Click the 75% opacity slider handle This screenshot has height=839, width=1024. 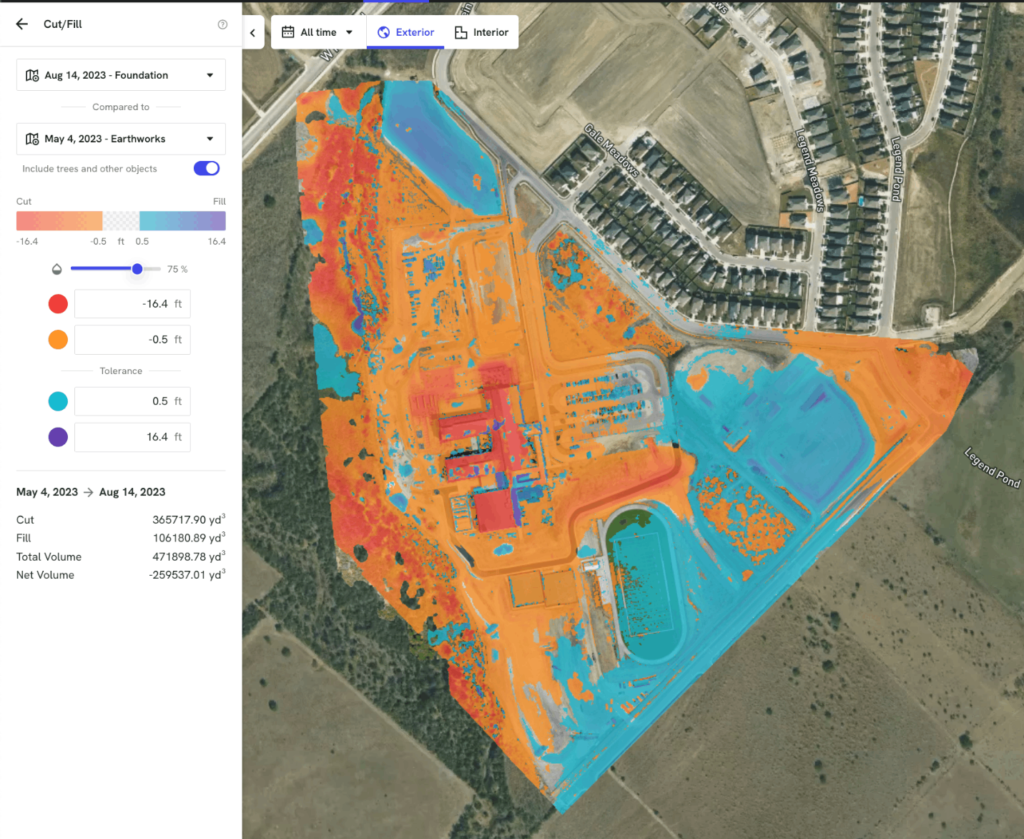click(137, 269)
